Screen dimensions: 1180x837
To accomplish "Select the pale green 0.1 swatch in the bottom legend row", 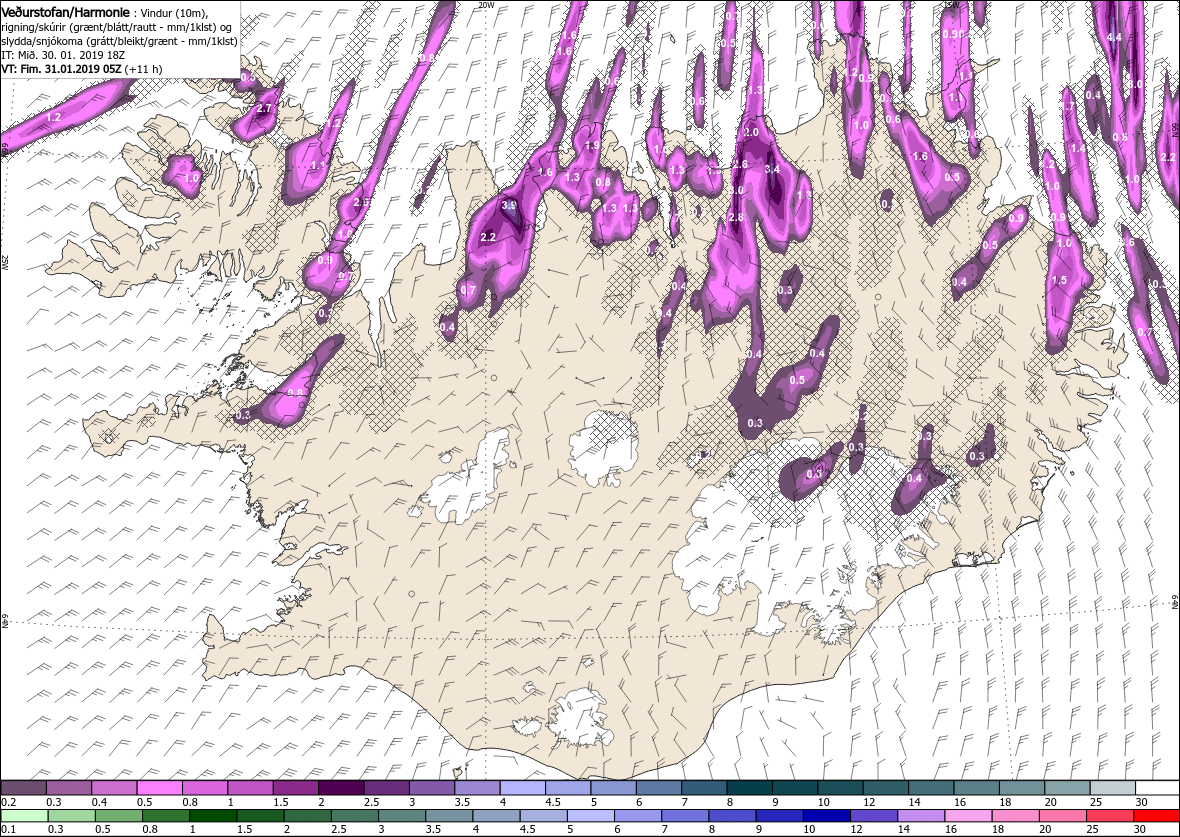I will point(24,816).
